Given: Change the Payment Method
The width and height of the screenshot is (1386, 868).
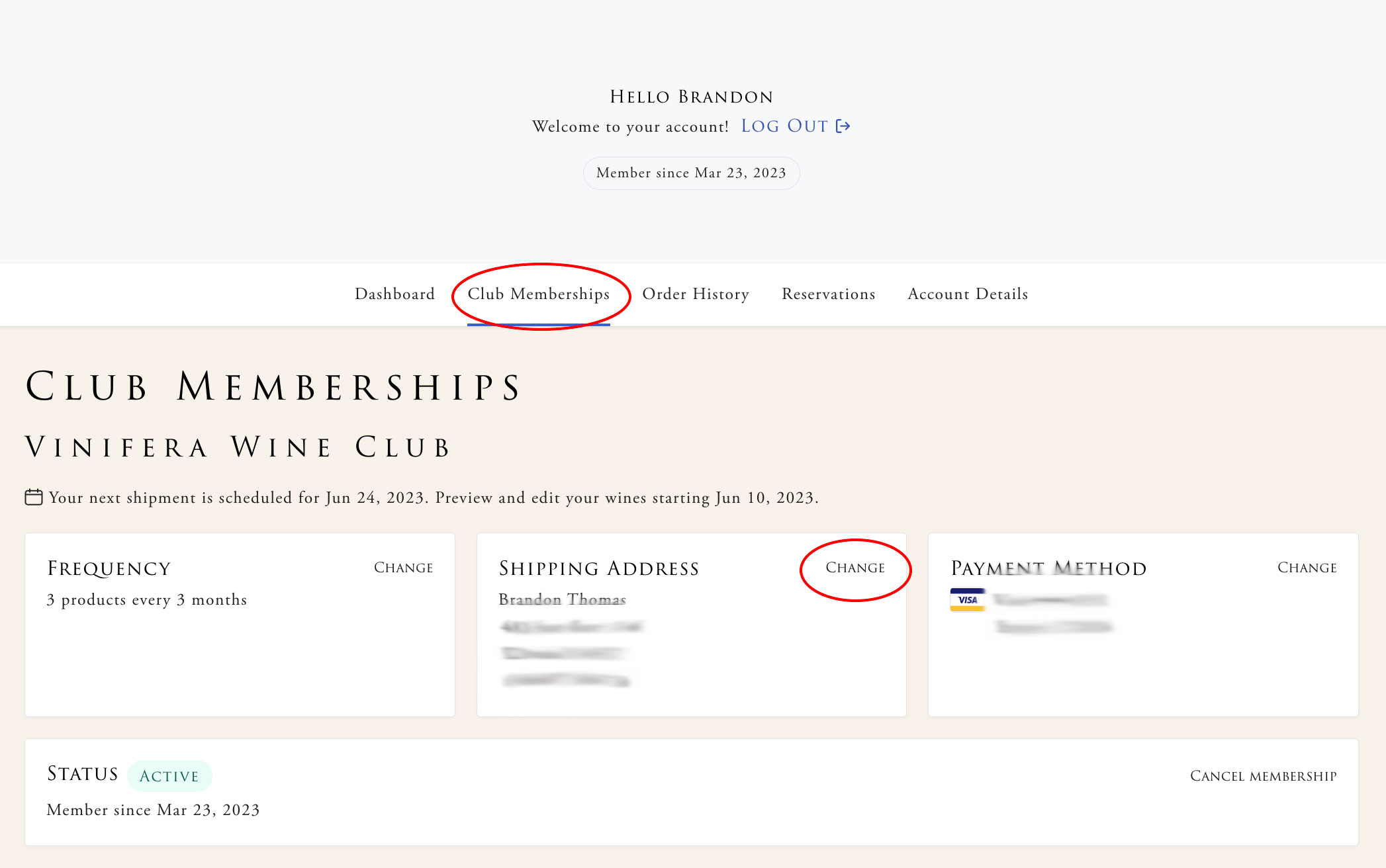Looking at the screenshot, I should pos(1307,568).
